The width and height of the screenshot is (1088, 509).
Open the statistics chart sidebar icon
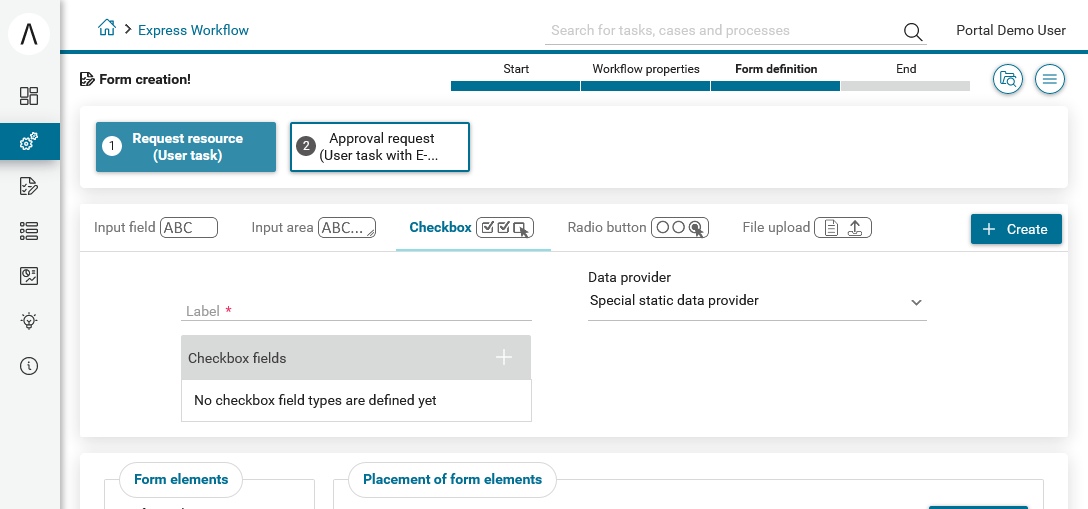point(29,276)
